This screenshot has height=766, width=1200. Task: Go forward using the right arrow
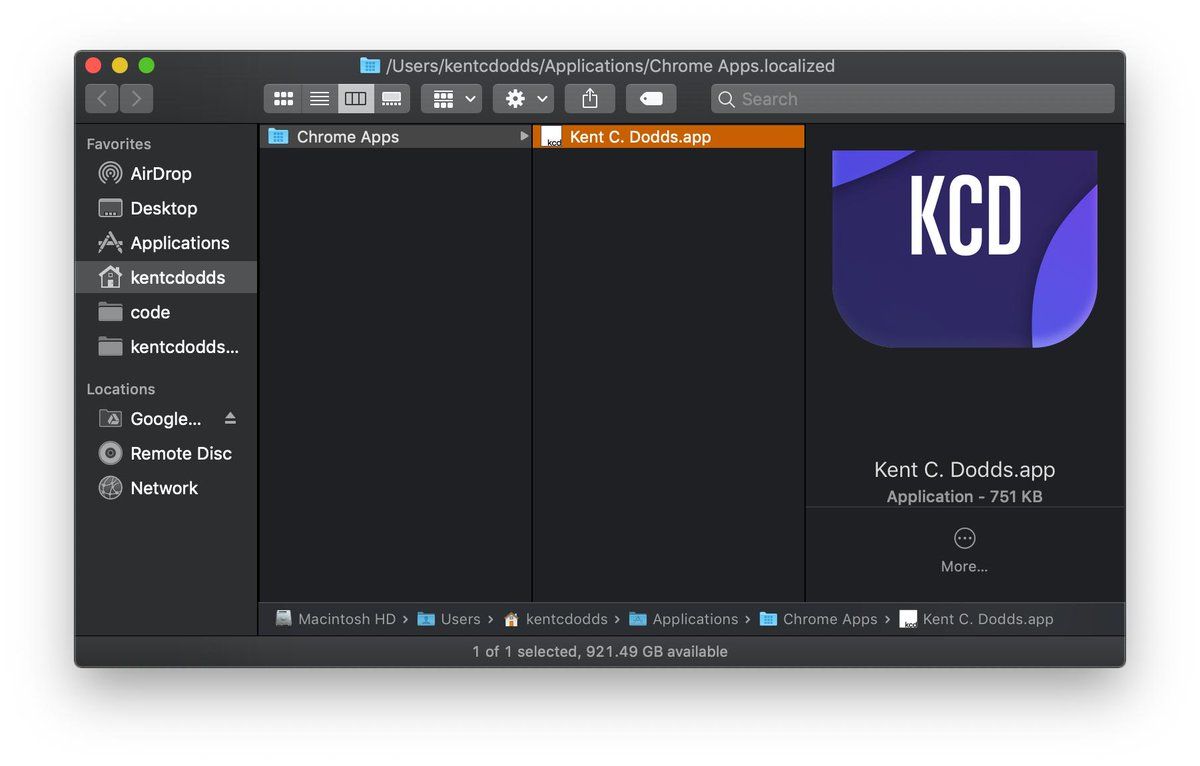(x=136, y=99)
